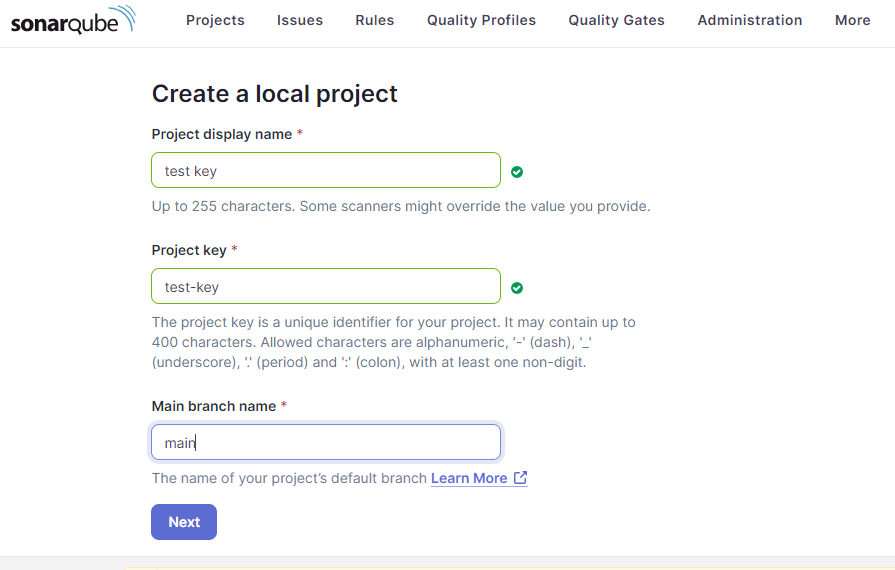Image resolution: width=895 pixels, height=570 pixels.
Task: Click the Next button
Action: coord(184,522)
